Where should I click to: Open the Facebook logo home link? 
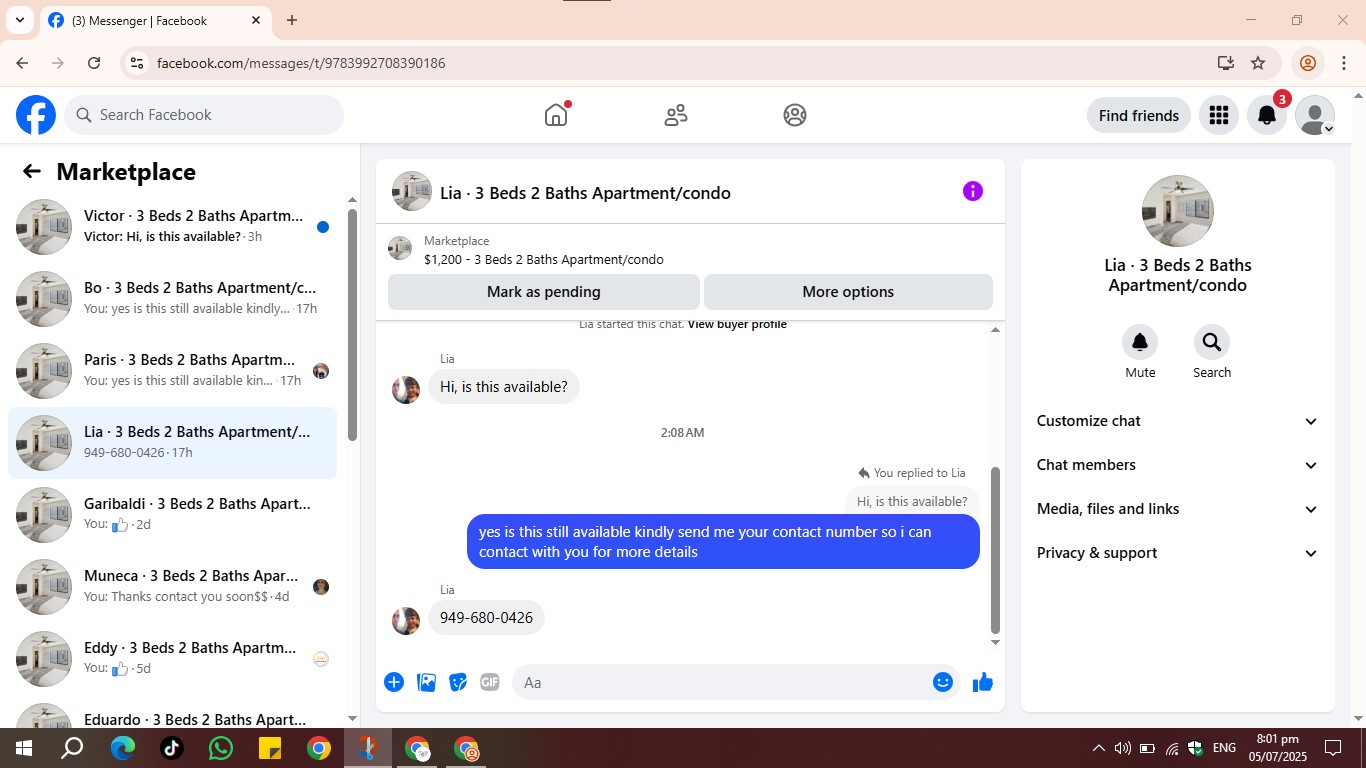36,115
